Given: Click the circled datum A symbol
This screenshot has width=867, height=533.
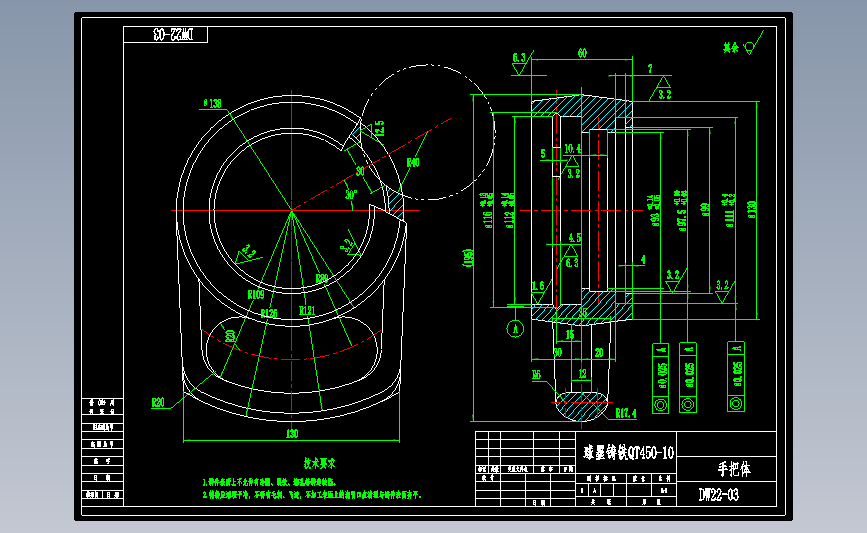Looking at the screenshot, I should (515, 329).
